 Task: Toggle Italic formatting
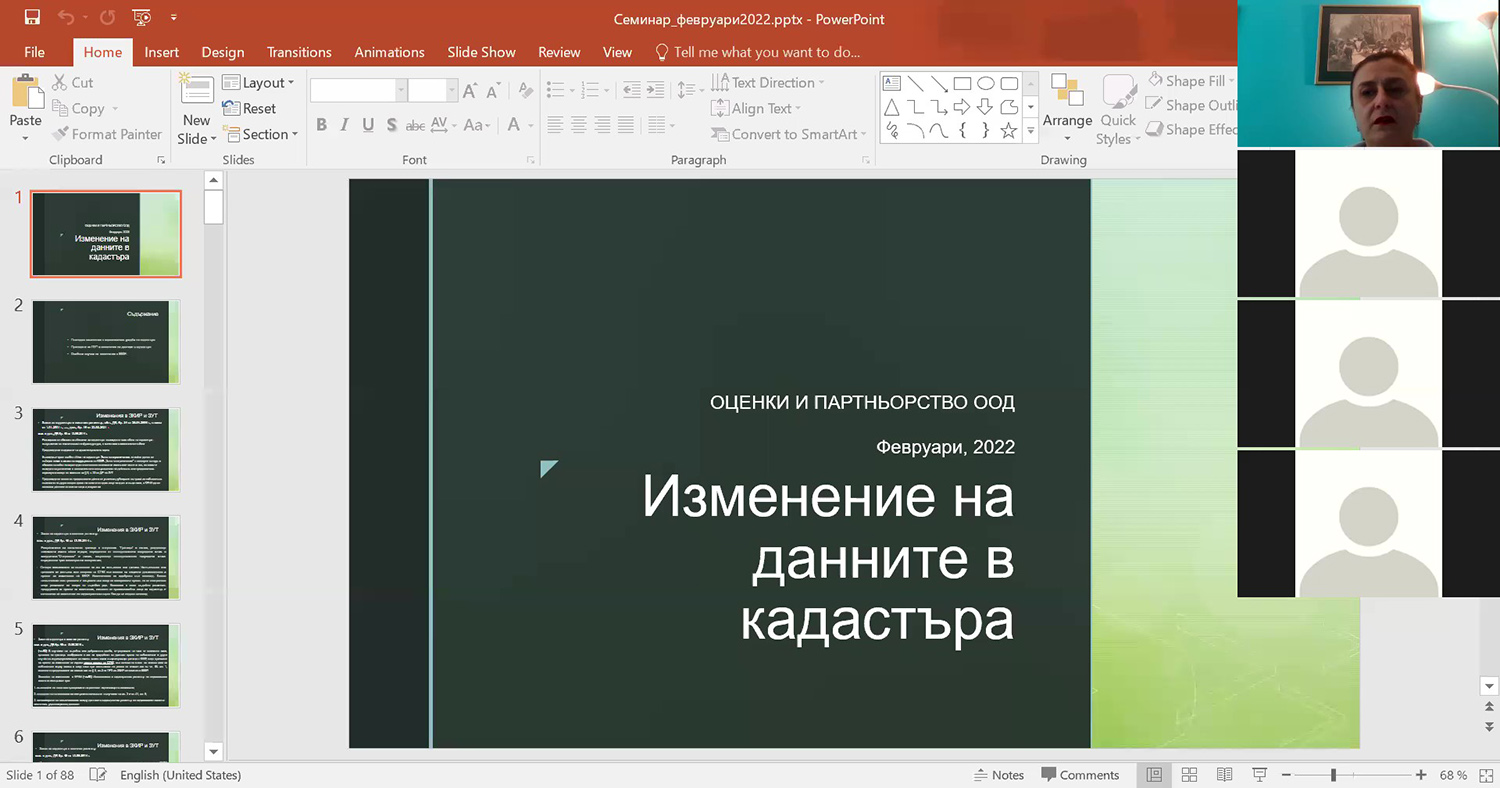pos(344,125)
